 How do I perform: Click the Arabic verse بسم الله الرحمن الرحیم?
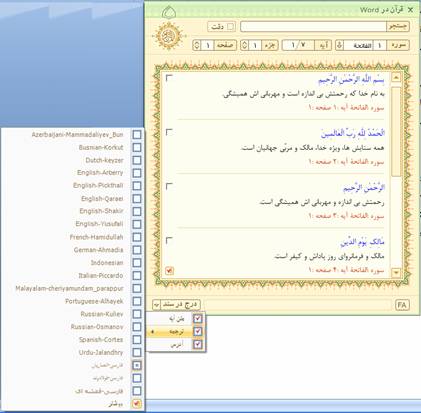tap(351, 80)
